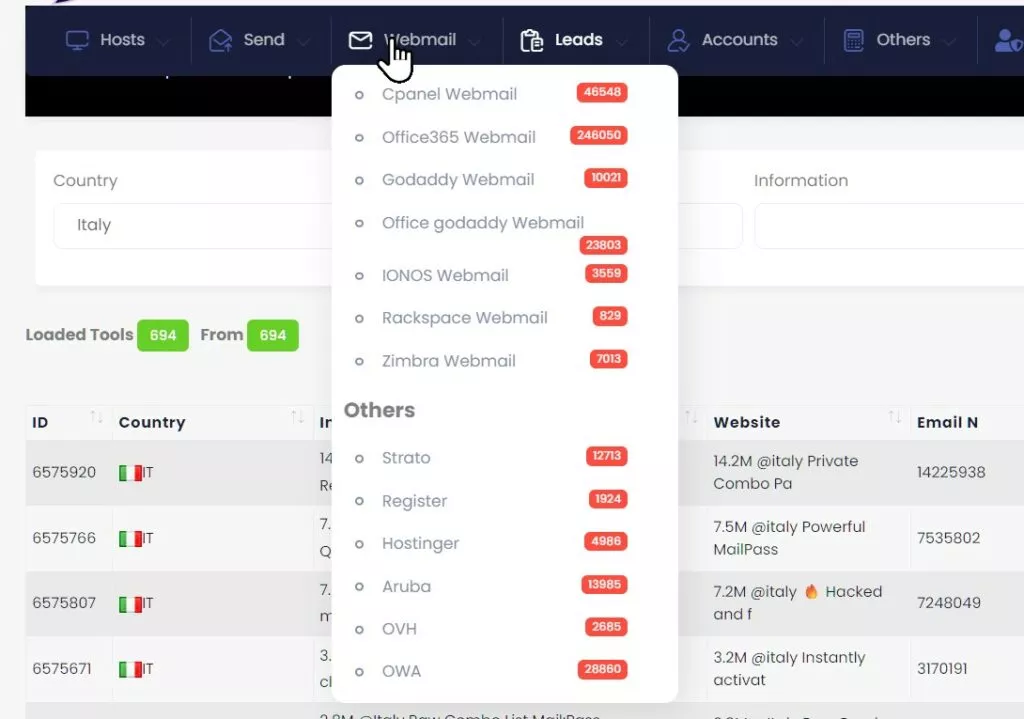Click the Hosts monitor icon

[x=77, y=40]
